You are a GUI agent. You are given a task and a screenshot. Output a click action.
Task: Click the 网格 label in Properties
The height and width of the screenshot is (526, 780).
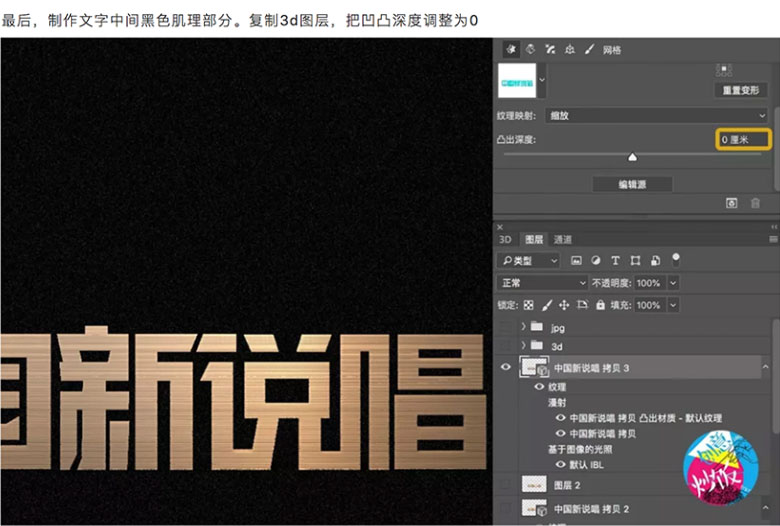612,50
